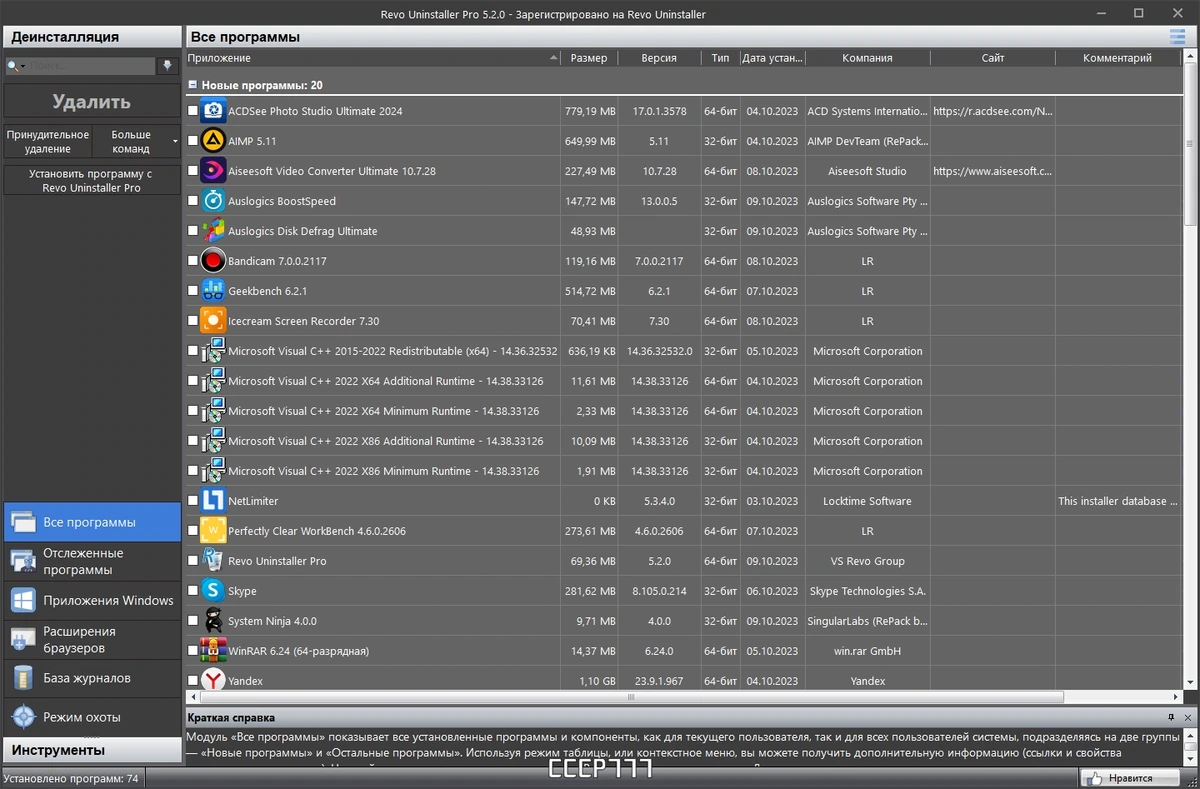The height and width of the screenshot is (789, 1200).
Task: Open the База журналов module
Action: coord(92,678)
